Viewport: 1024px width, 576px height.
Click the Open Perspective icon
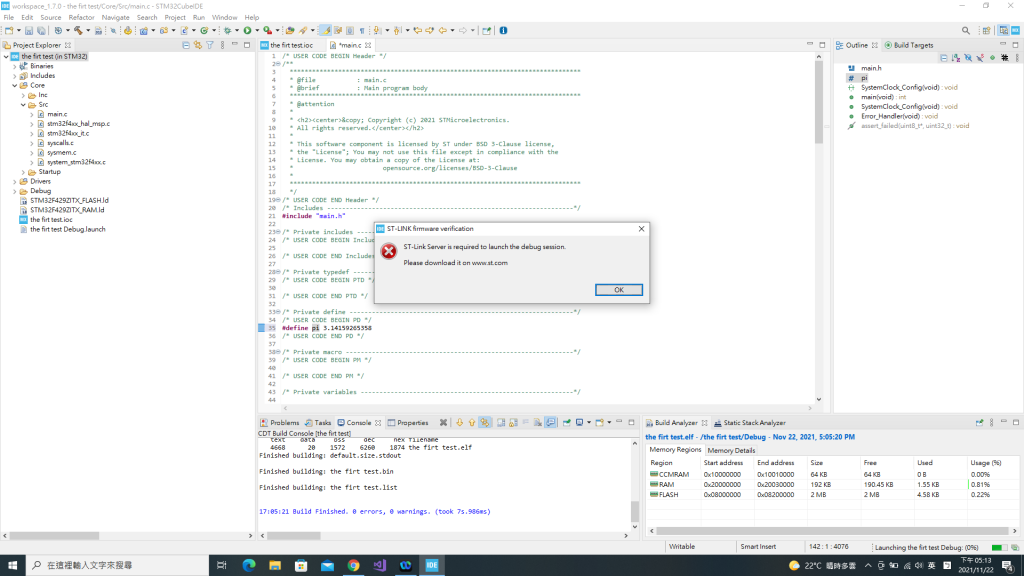(987, 31)
